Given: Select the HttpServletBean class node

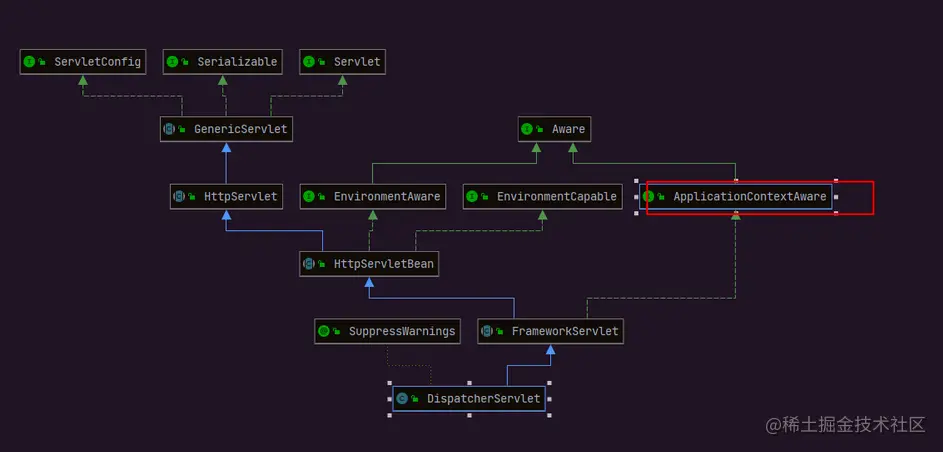Looking at the screenshot, I should coord(369,264).
